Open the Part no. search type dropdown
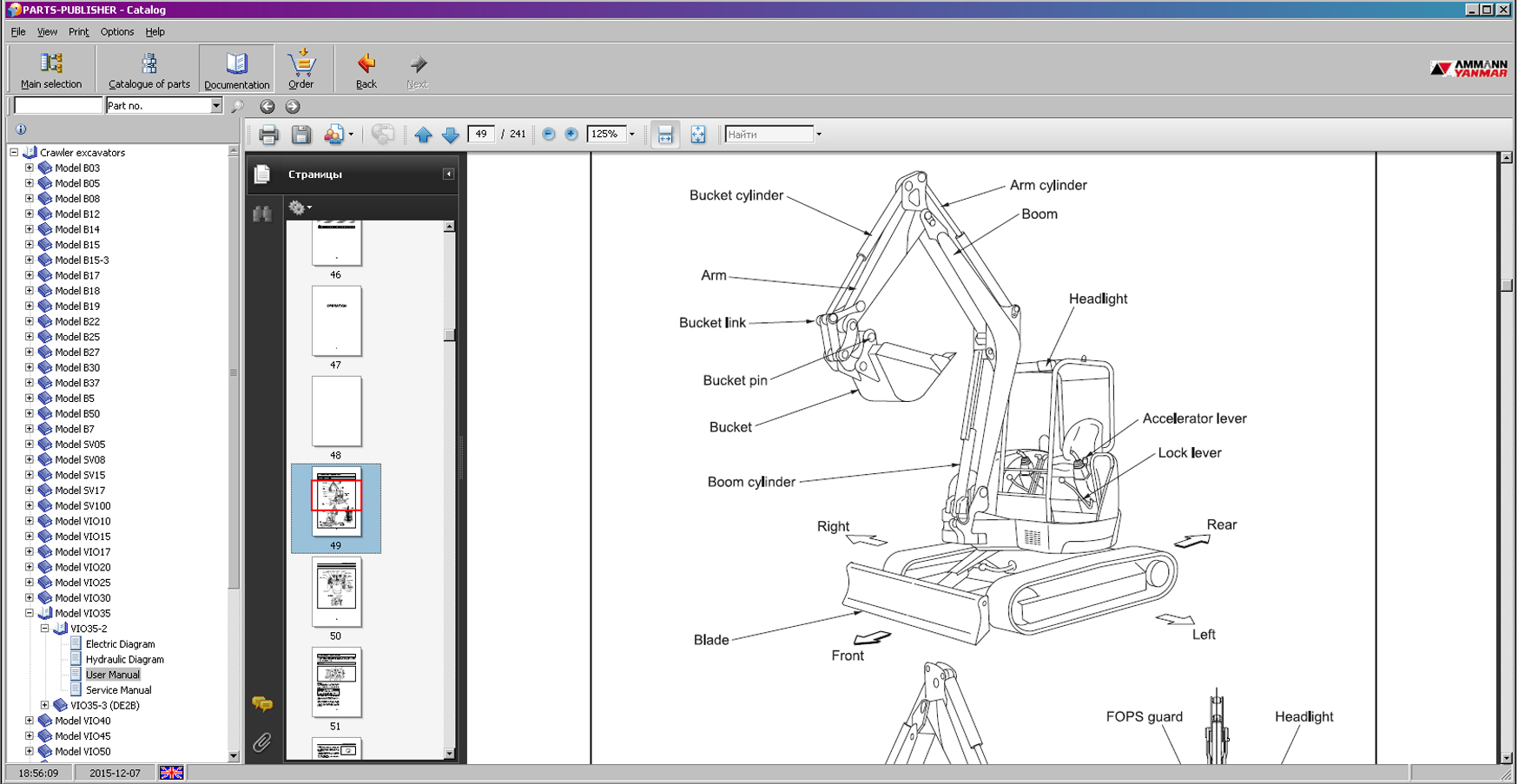Viewport: 1518px width, 784px height. pyautogui.click(x=215, y=106)
